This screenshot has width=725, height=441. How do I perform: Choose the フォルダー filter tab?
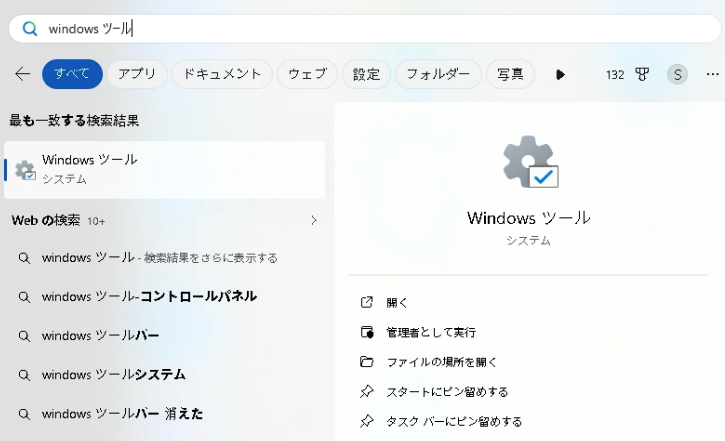click(x=438, y=74)
